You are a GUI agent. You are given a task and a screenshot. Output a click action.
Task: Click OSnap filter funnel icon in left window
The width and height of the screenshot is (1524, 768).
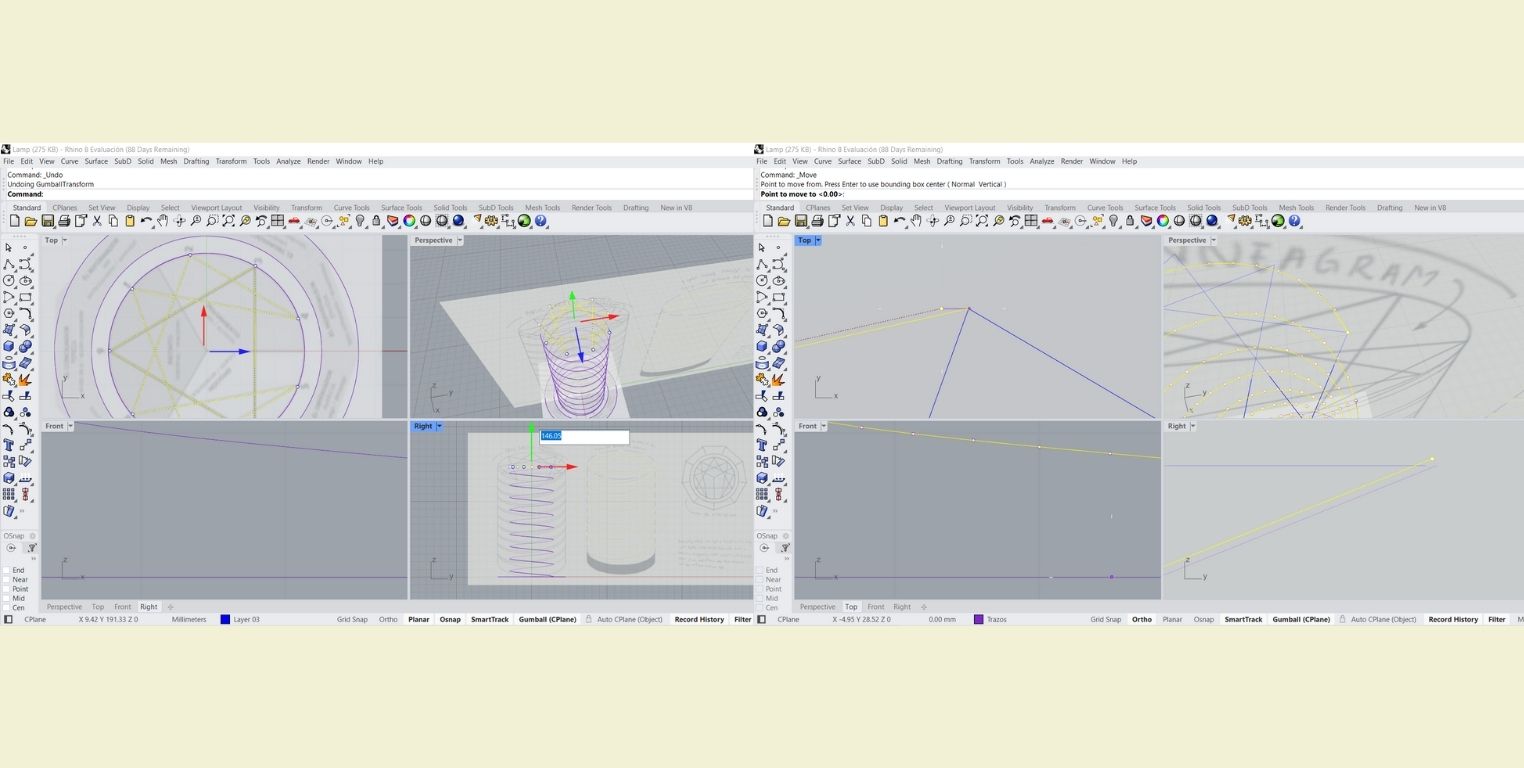(32, 547)
